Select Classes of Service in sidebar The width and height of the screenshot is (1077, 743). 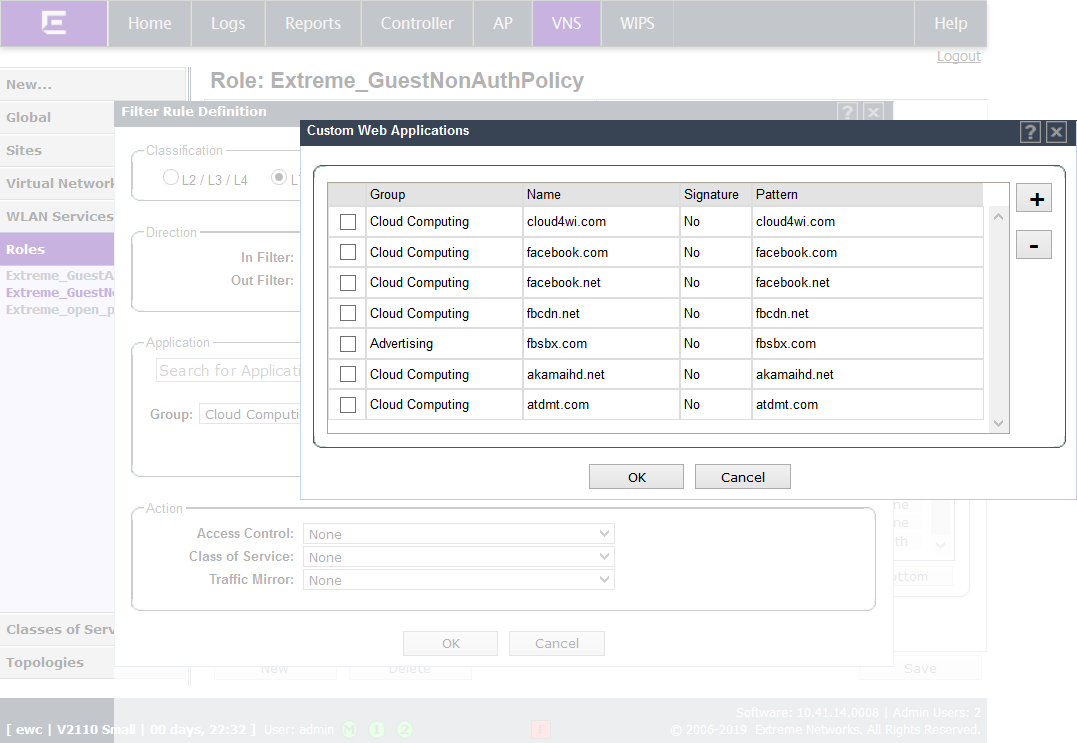click(x=58, y=630)
